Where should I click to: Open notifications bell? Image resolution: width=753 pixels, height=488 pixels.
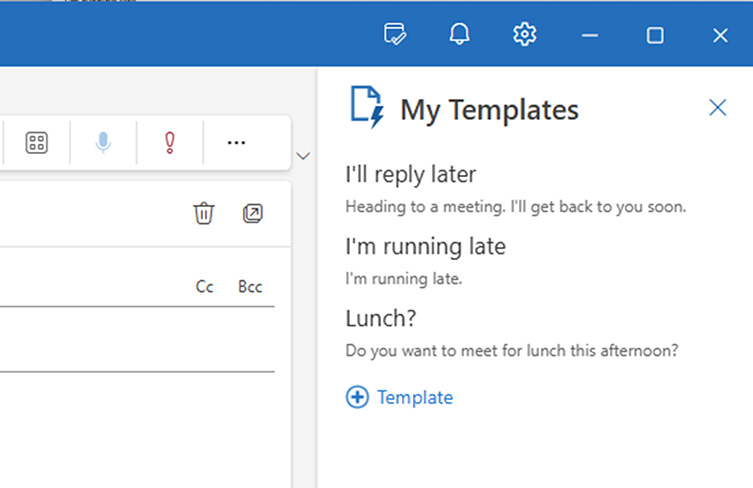tap(459, 35)
